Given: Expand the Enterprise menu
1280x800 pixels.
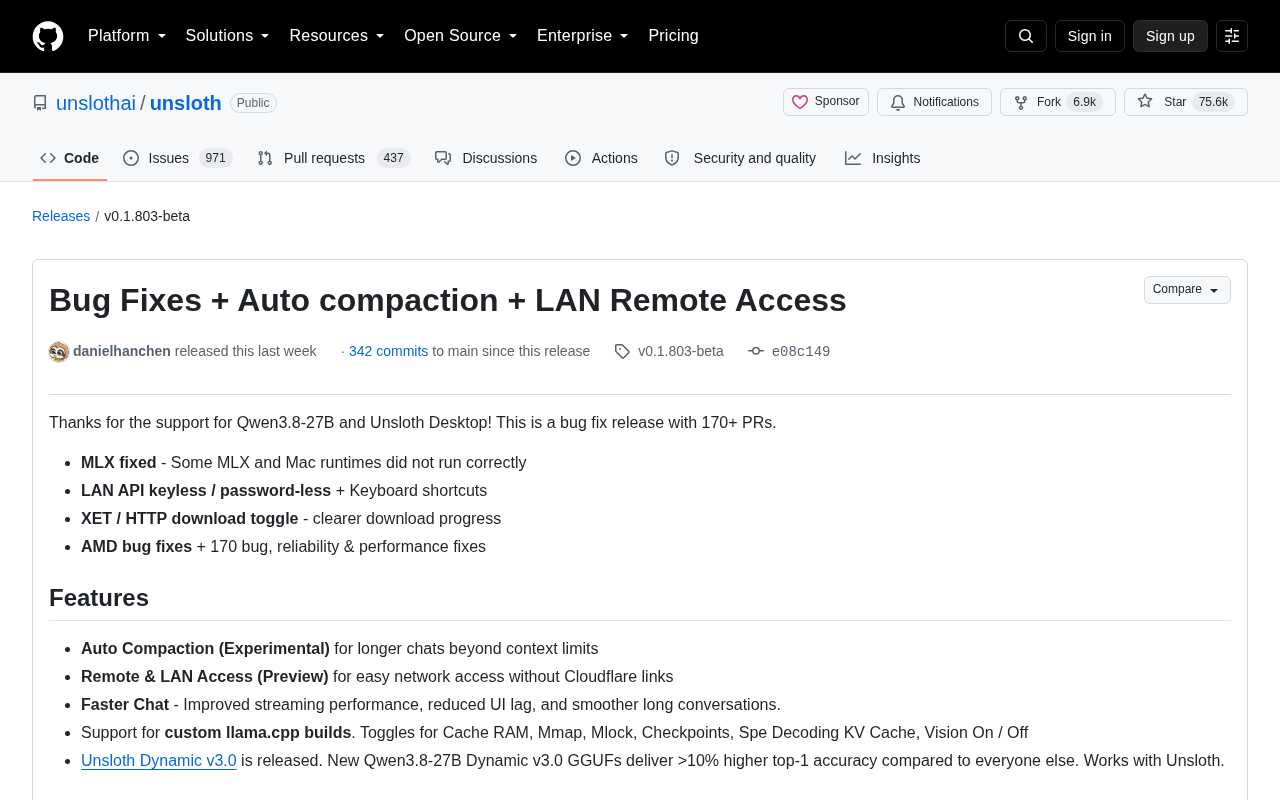Looking at the screenshot, I should (x=583, y=36).
